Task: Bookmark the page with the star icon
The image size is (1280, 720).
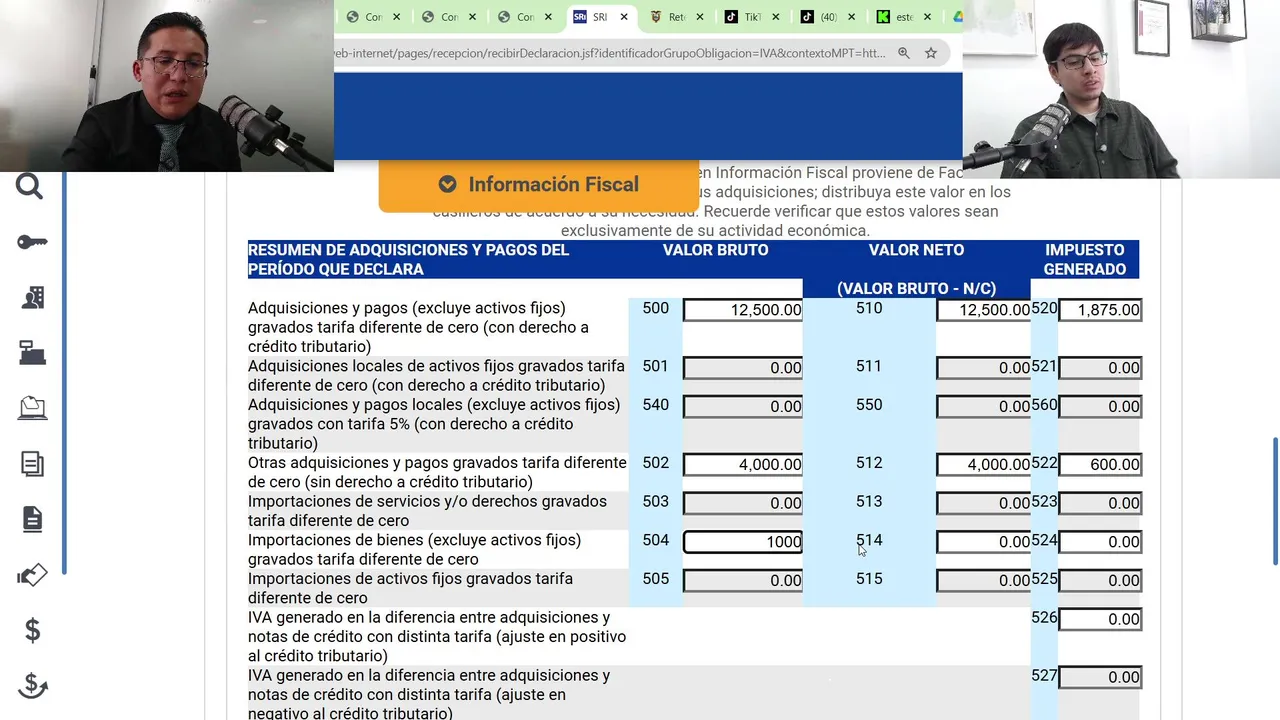Action: [x=931, y=53]
